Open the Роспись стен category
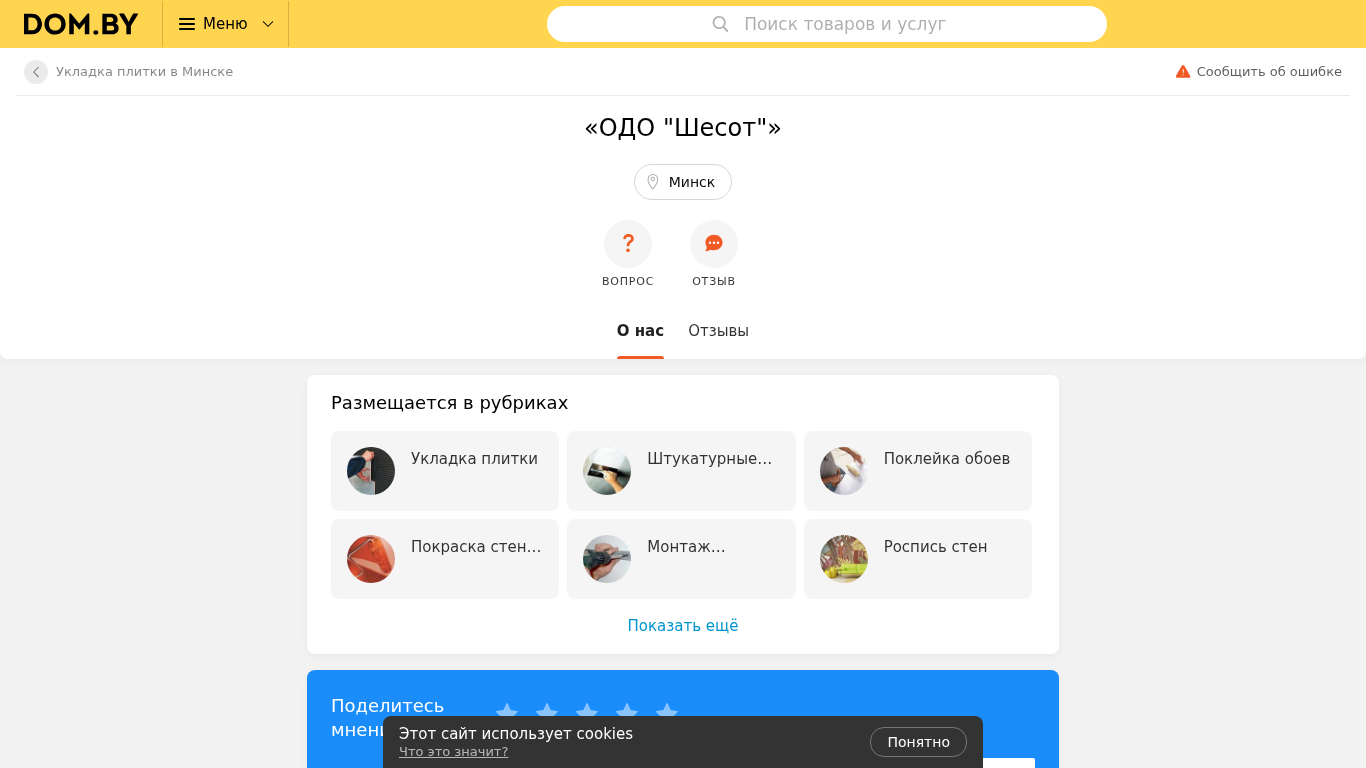 click(x=918, y=559)
